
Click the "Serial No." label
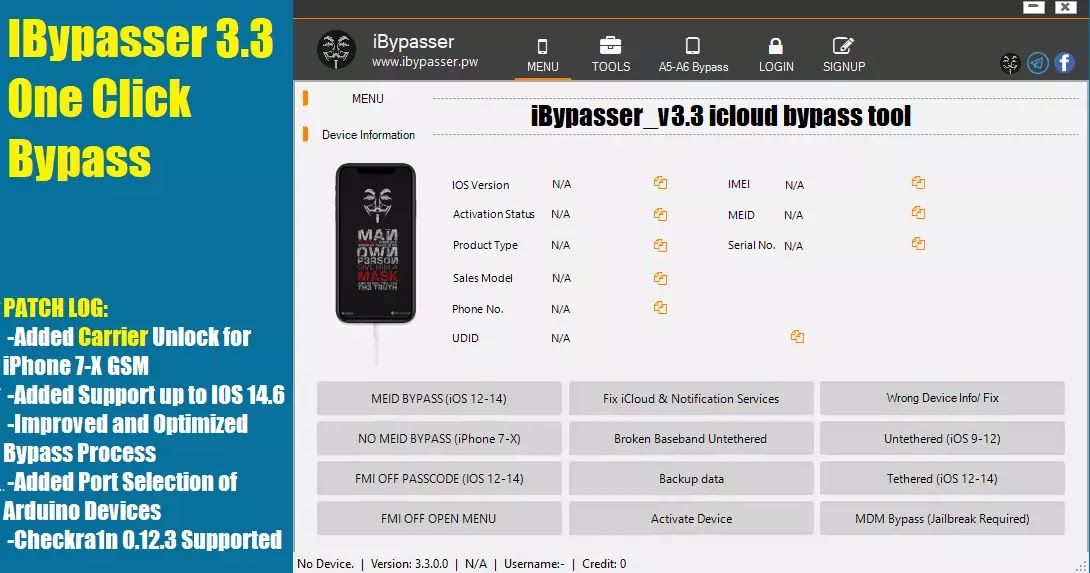pos(751,245)
